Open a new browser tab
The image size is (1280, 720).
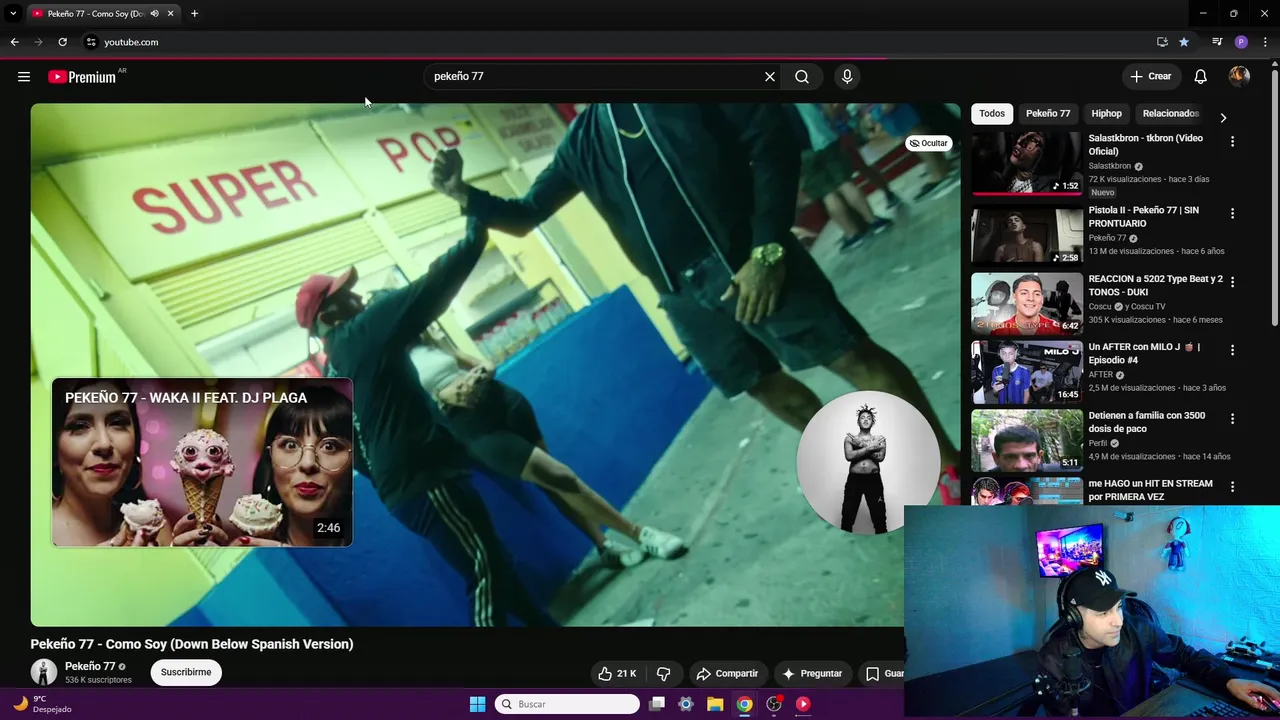point(194,13)
